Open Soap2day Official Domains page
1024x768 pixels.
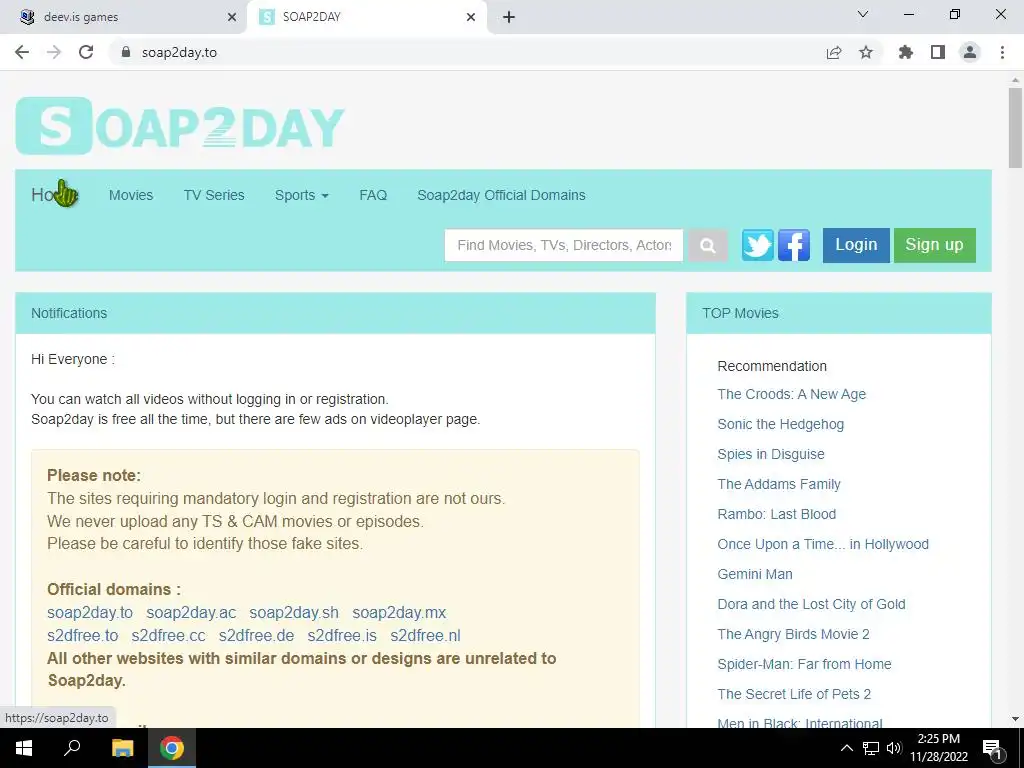pyautogui.click(x=501, y=195)
